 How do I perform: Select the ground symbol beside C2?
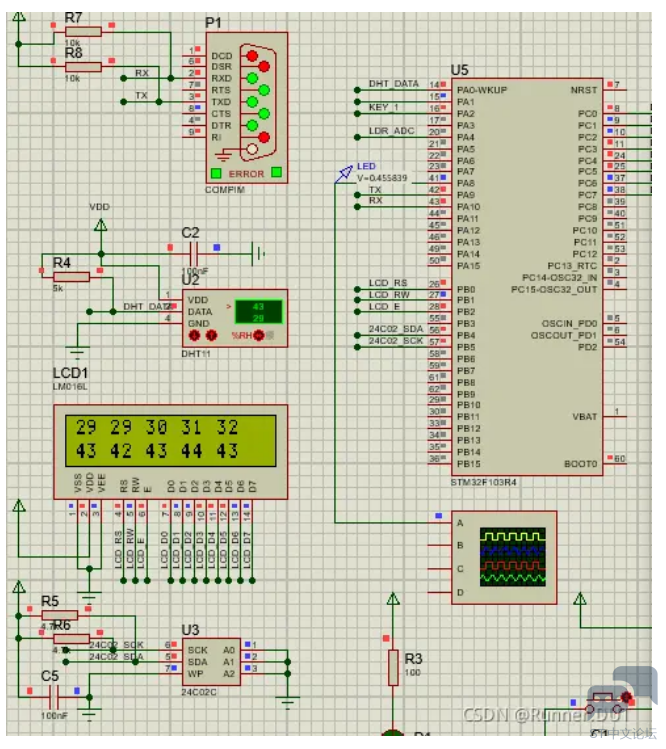[258, 254]
